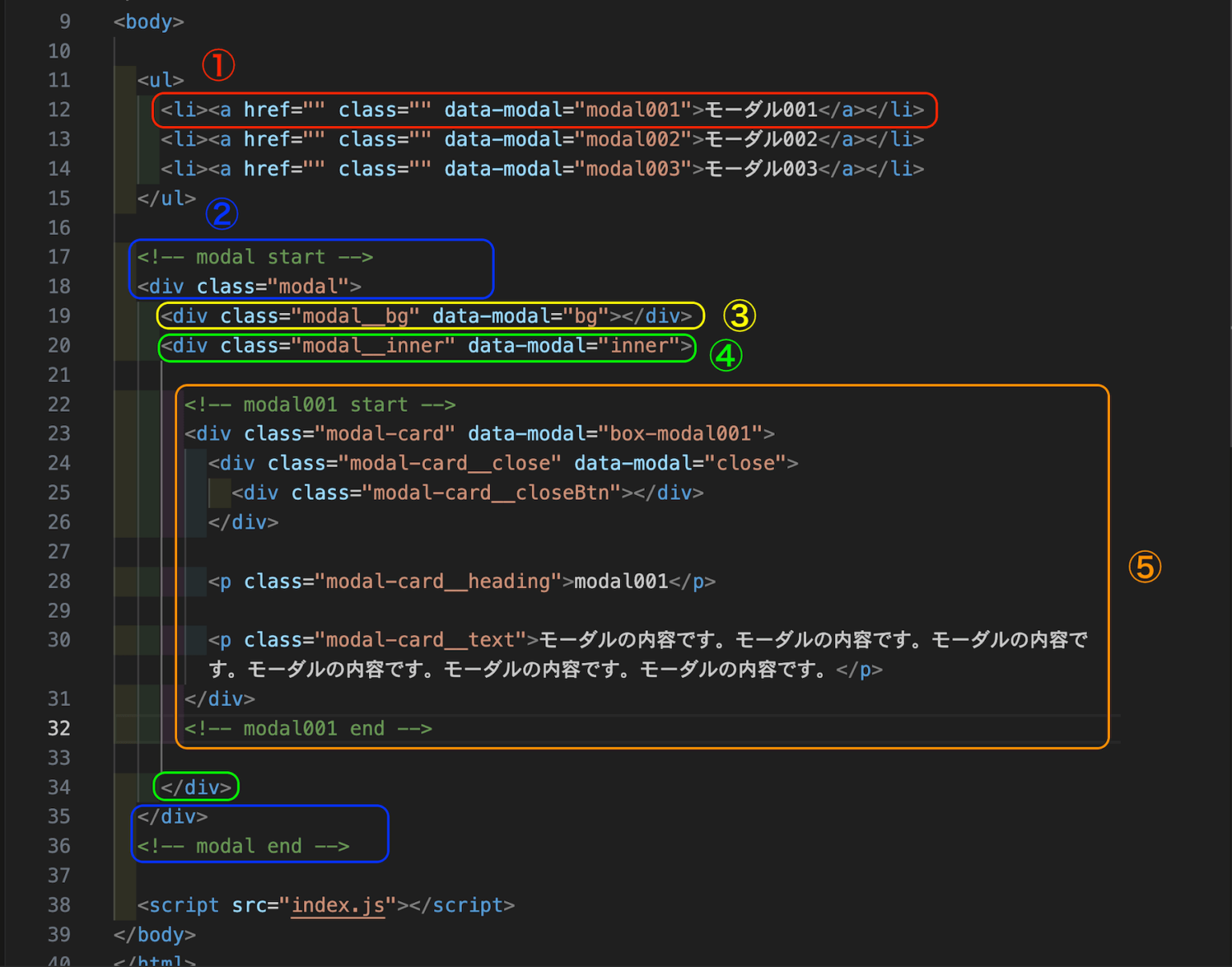Click the green circled ④ annotation marker
The image size is (1232, 967).
725,356
